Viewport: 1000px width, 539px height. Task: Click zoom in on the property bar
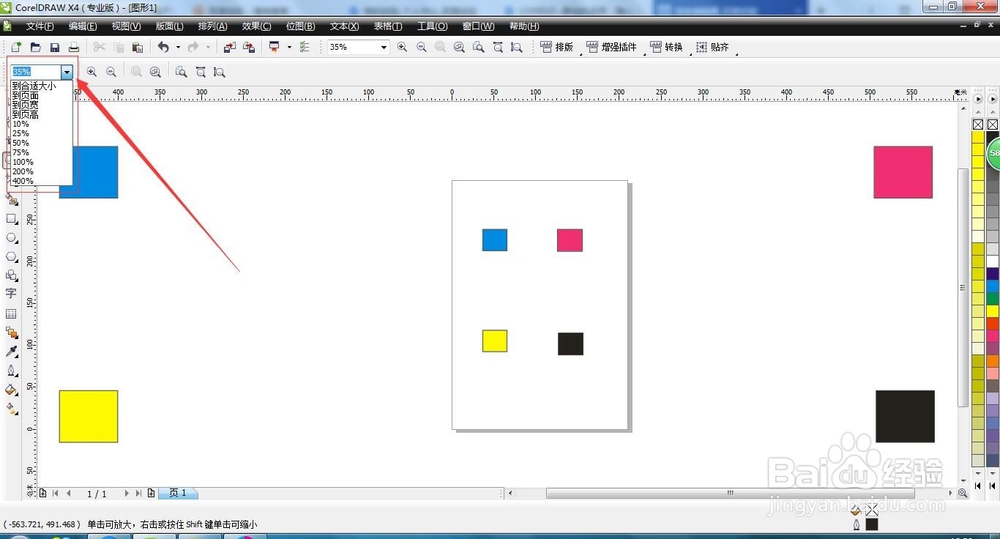(92, 72)
